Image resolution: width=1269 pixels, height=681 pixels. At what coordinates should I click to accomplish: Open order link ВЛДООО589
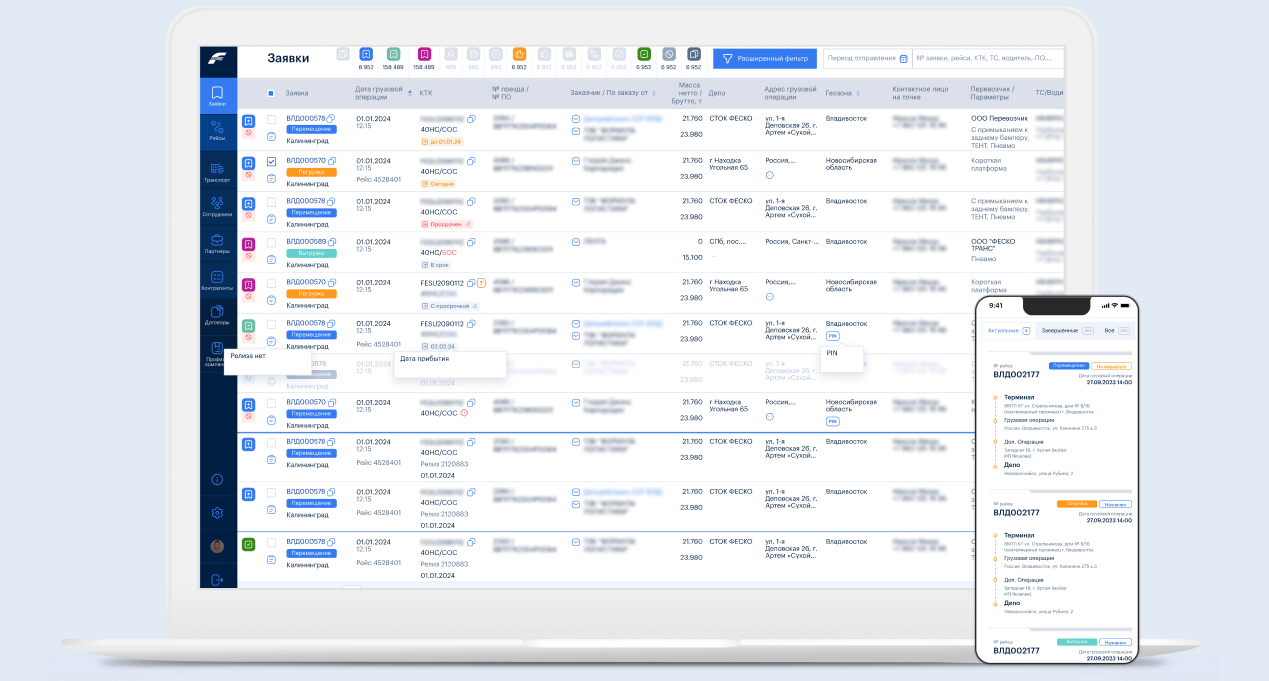(x=306, y=242)
